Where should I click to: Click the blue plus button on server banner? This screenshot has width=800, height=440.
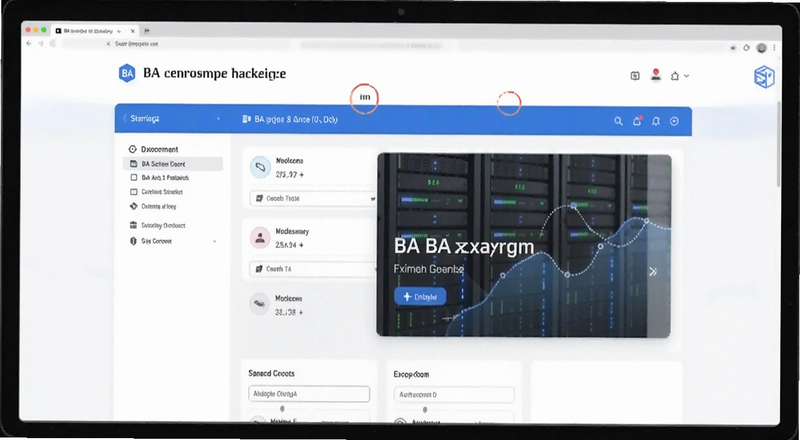(x=420, y=297)
